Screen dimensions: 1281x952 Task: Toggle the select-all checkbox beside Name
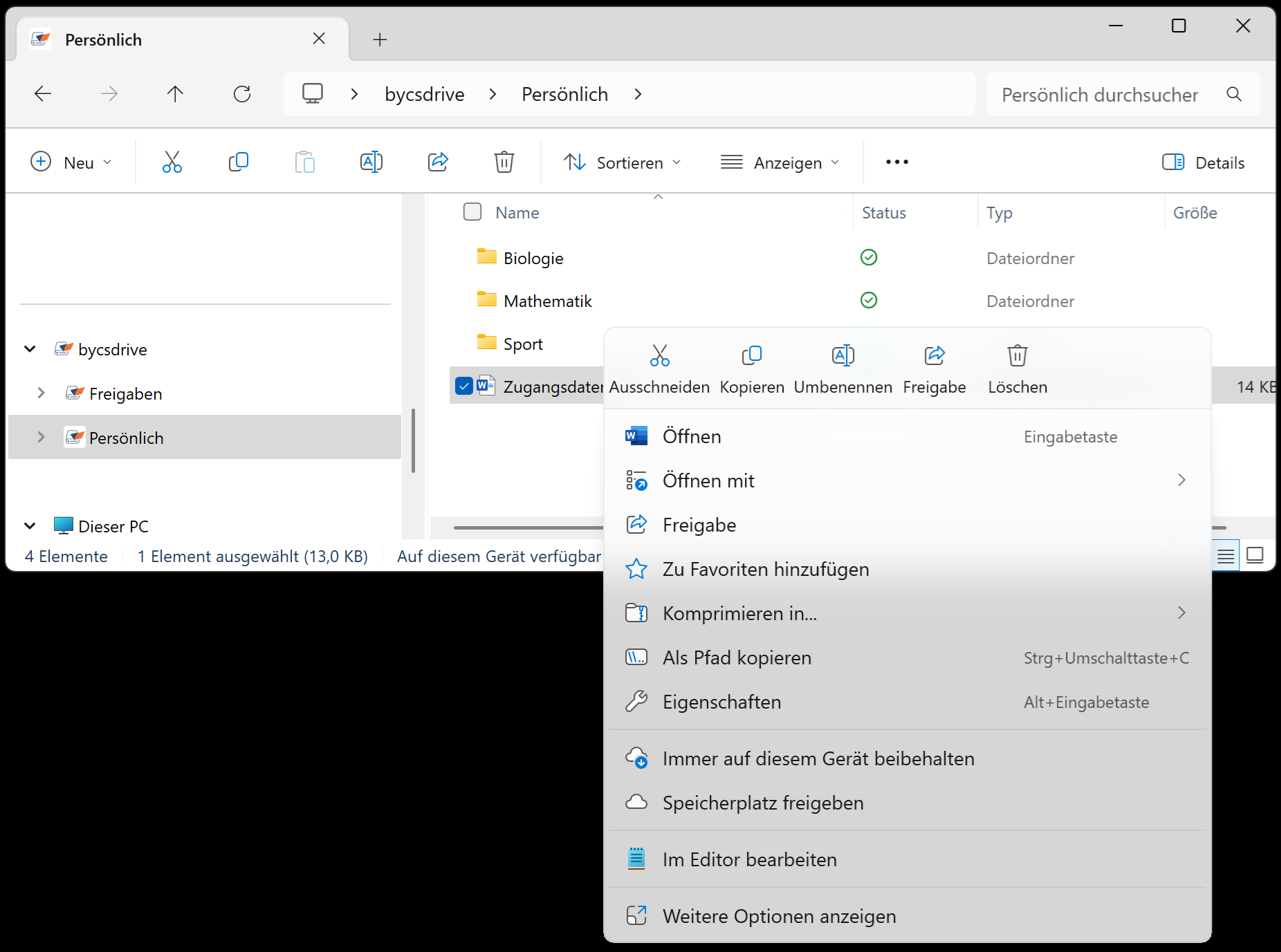(x=472, y=212)
